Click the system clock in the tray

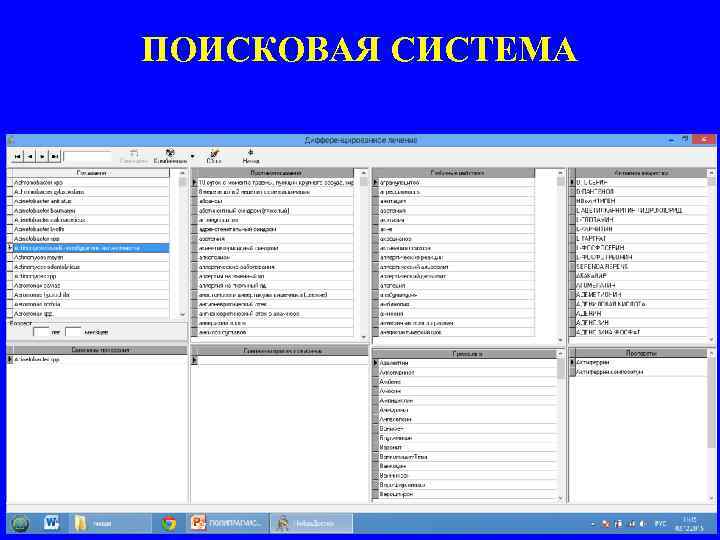tap(689, 523)
